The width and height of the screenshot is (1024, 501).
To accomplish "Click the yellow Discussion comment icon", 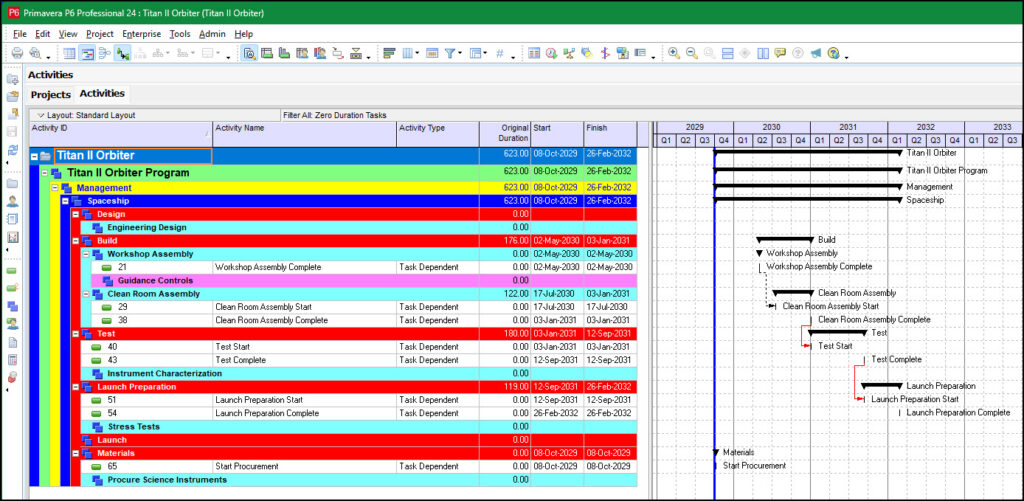I will point(780,54).
